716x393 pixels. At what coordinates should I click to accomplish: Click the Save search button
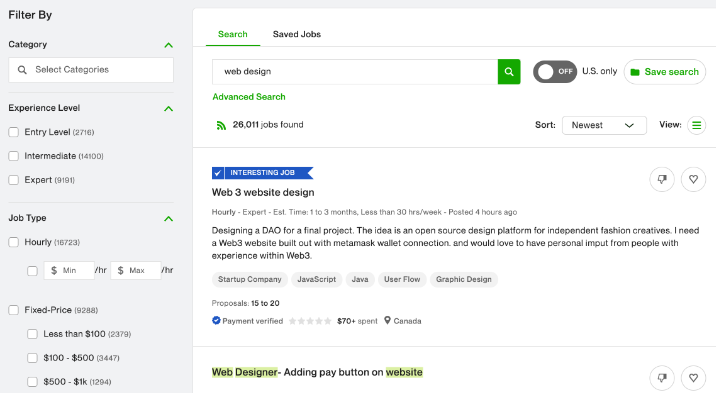coord(664,72)
